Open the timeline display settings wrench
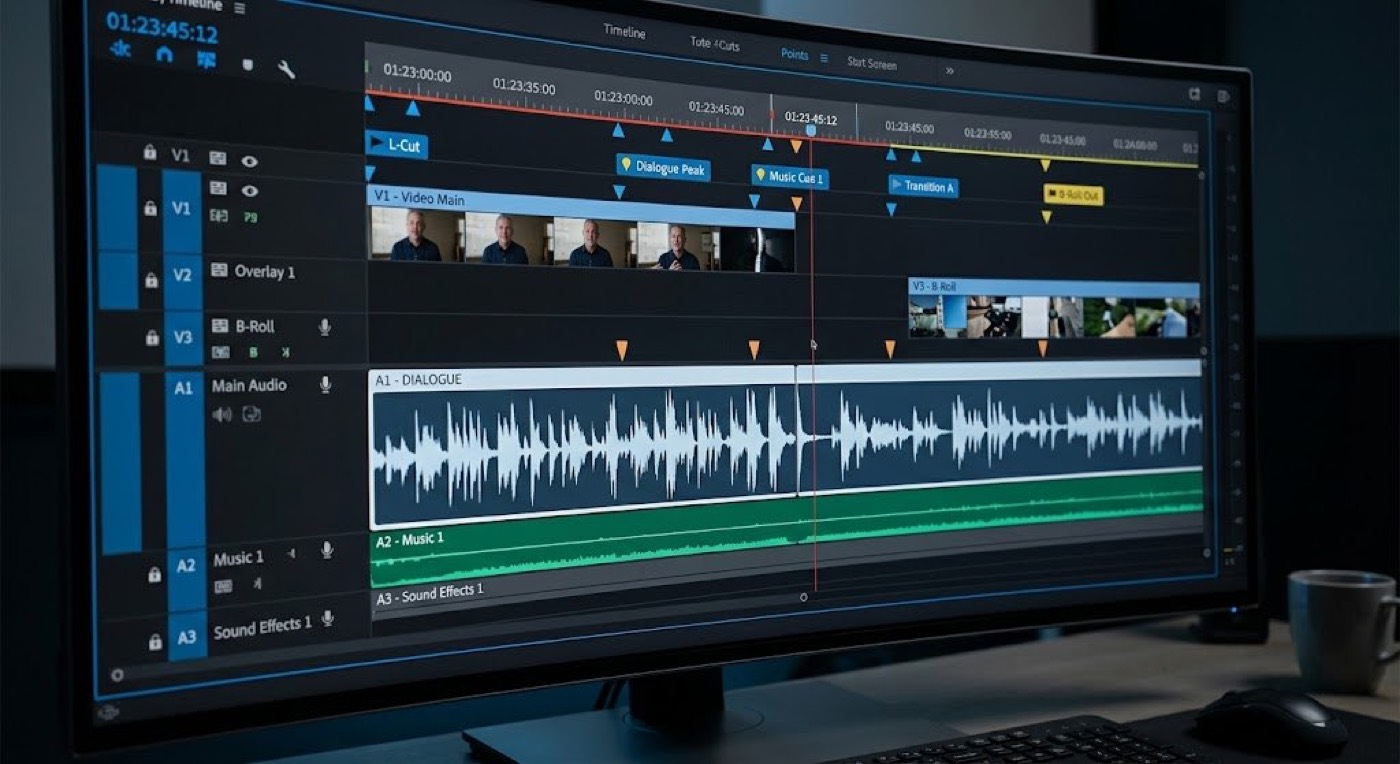The image size is (1400, 764). [x=285, y=69]
